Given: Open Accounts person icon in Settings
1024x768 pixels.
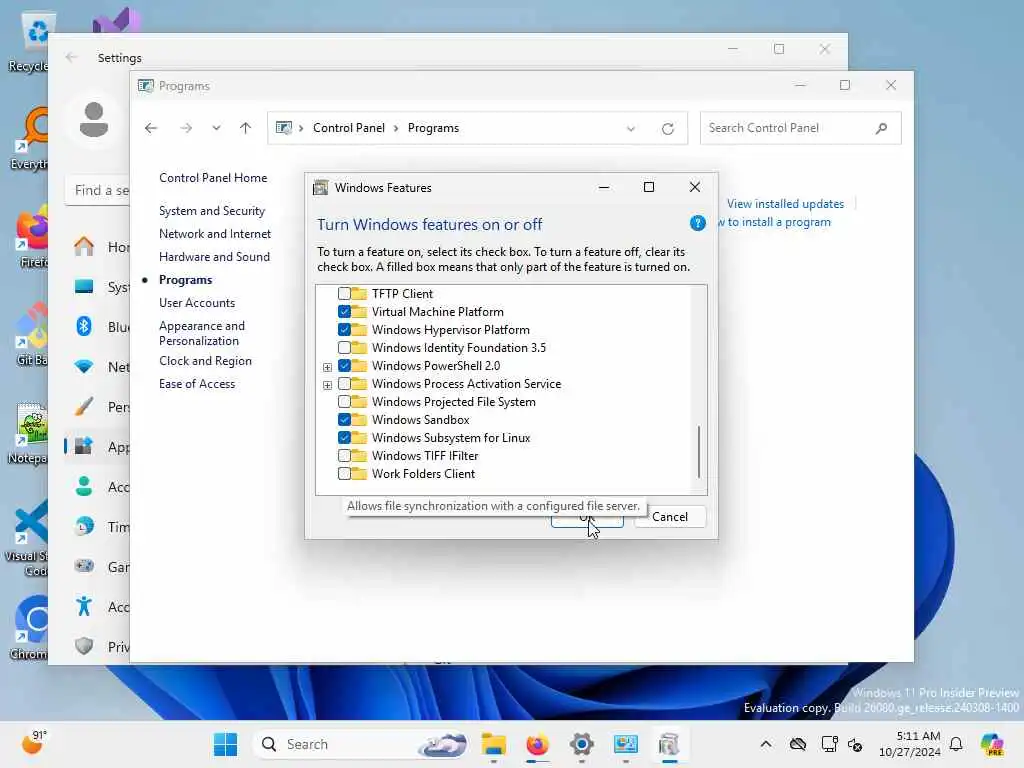Looking at the screenshot, I should coord(84,487).
